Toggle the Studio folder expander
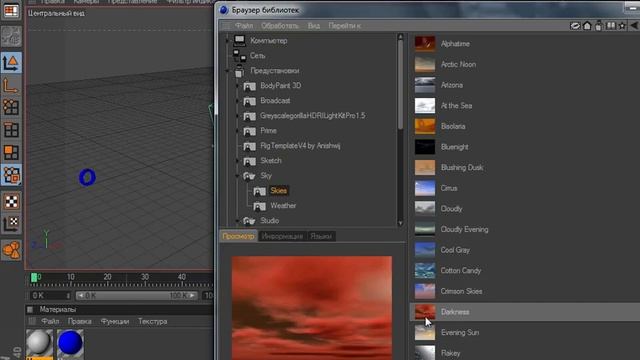Viewport: 640px width, 360px height. pyautogui.click(x=238, y=221)
